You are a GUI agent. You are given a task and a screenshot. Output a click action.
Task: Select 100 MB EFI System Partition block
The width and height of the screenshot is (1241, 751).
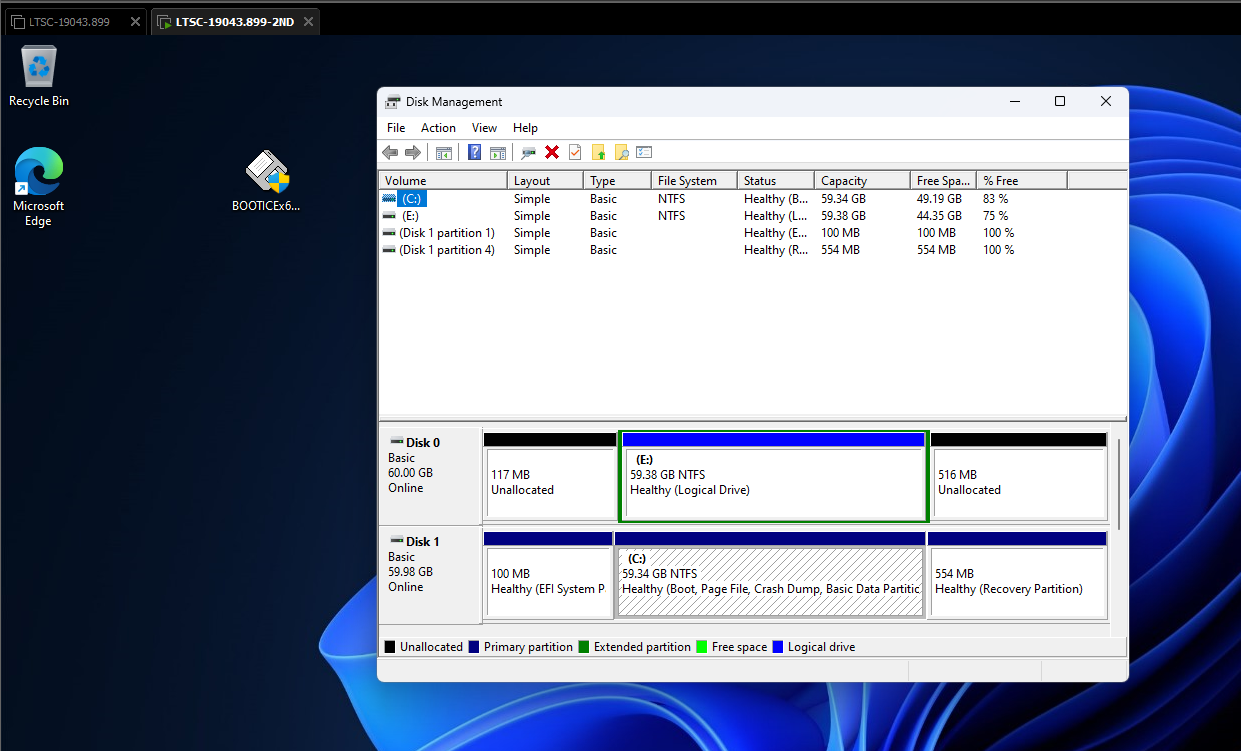[x=548, y=574]
